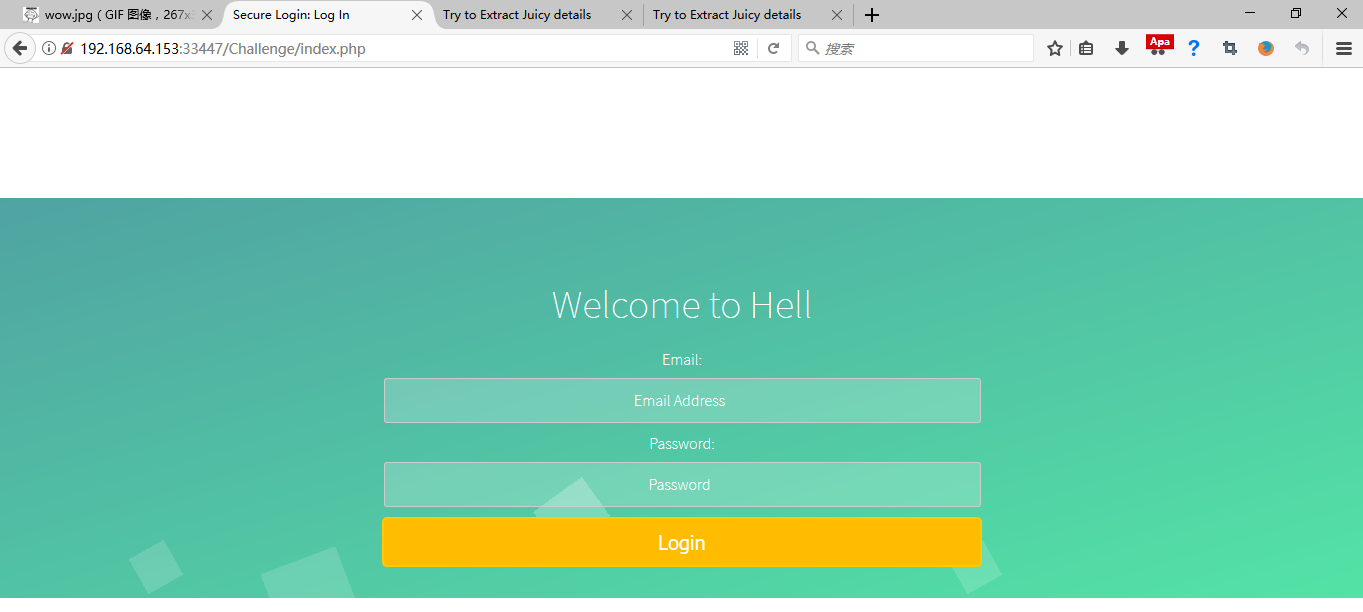
Task: Focus the URL address bar
Action: point(400,48)
